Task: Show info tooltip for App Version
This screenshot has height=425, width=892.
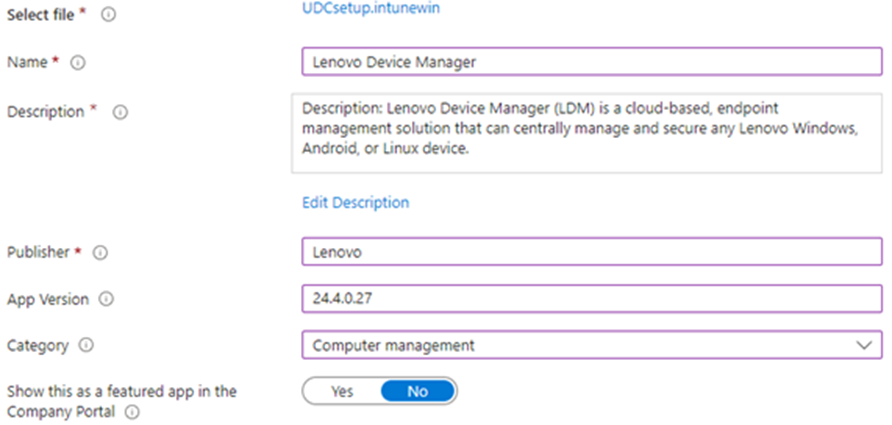Action: pos(106,299)
